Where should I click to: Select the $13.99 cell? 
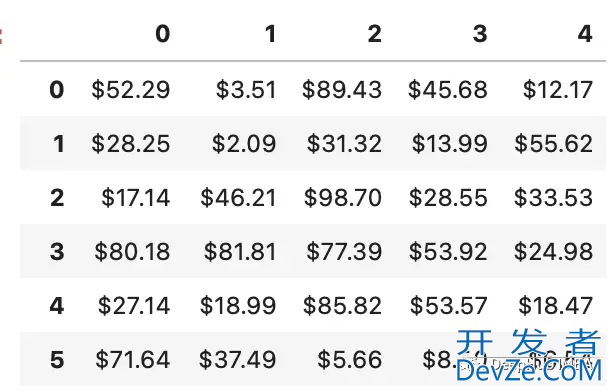coord(450,144)
